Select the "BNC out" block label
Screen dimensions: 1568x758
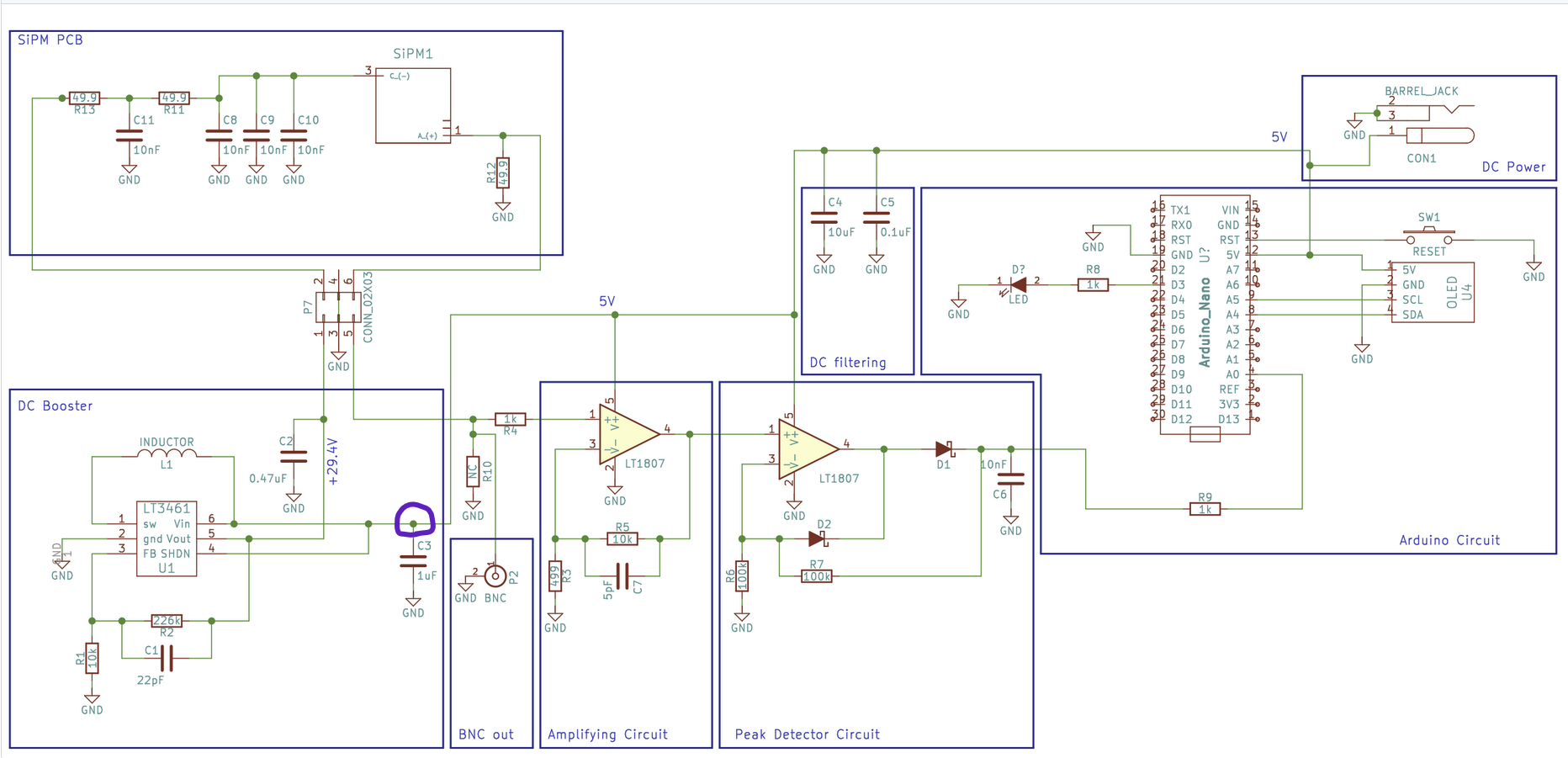[486, 734]
